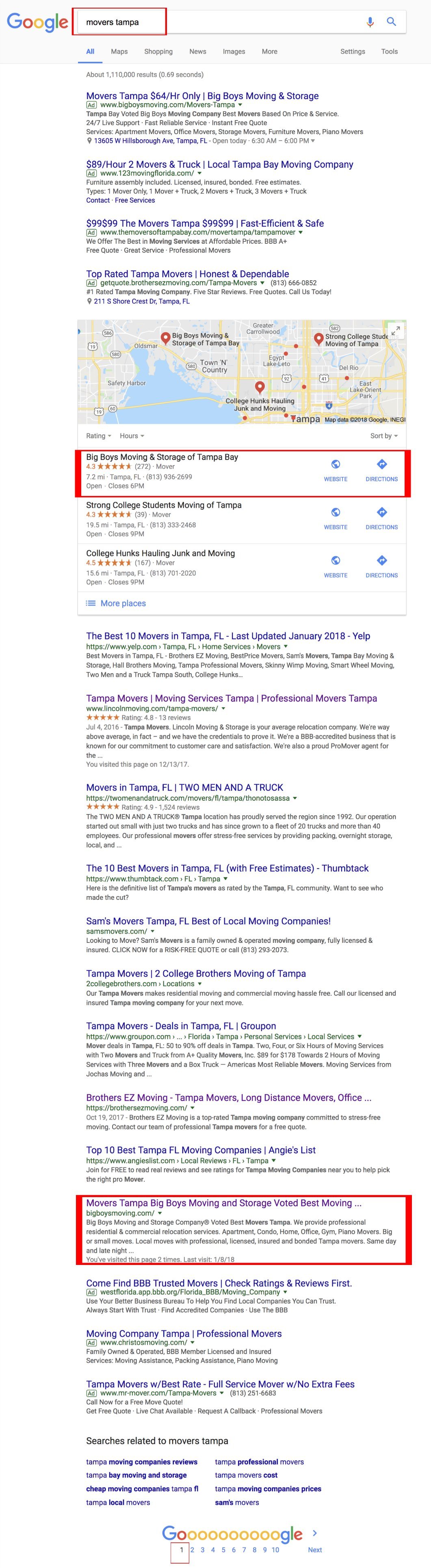Viewport: 431px width, 1568px height.
Task: Click College Hunks Hauling map pin marker
Action: click(x=260, y=387)
